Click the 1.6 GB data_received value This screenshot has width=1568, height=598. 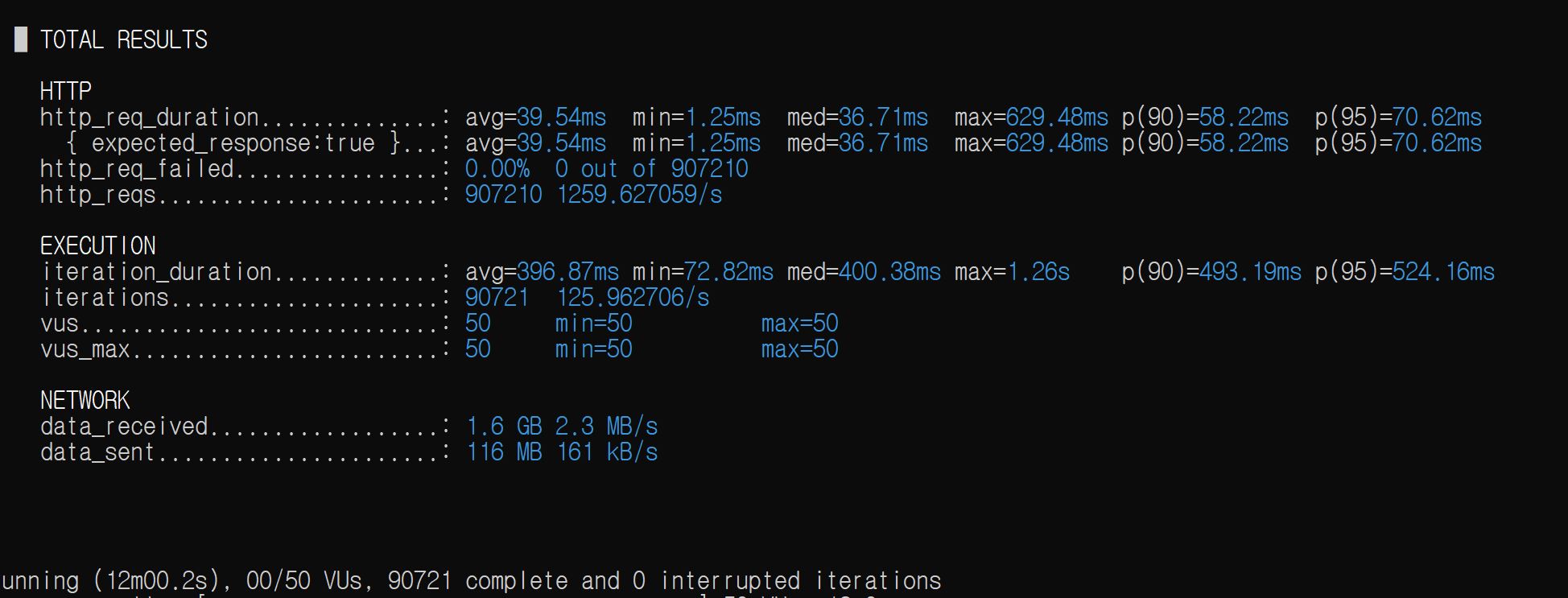point(504,427)
